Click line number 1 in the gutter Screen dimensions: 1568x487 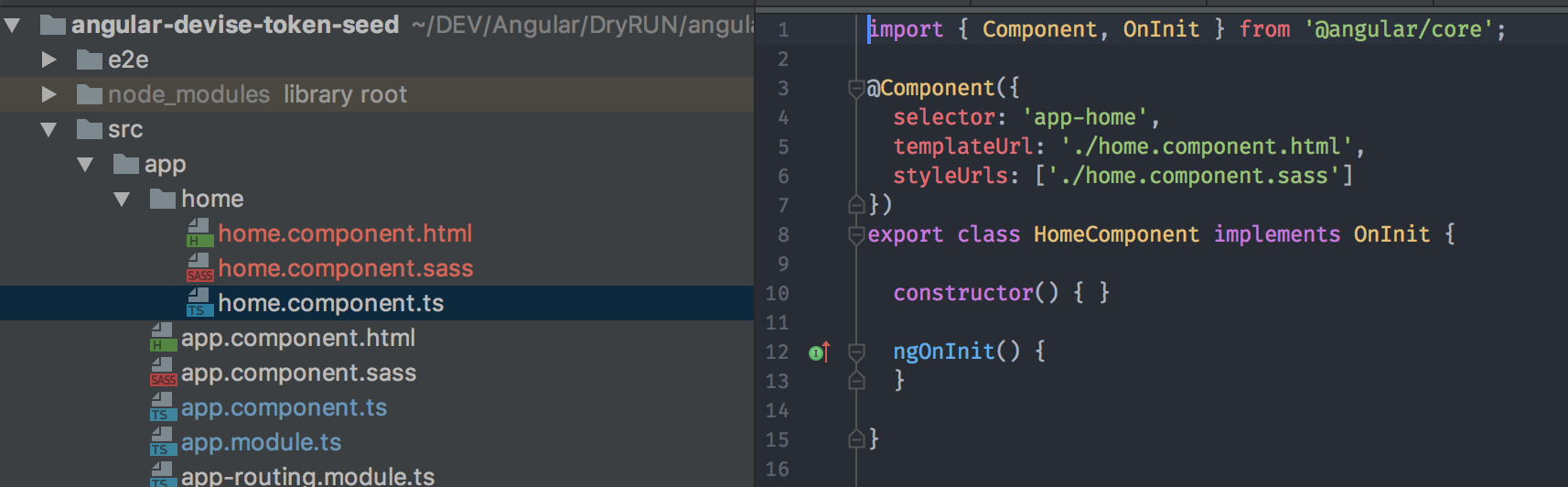click(x=783, y=30)
